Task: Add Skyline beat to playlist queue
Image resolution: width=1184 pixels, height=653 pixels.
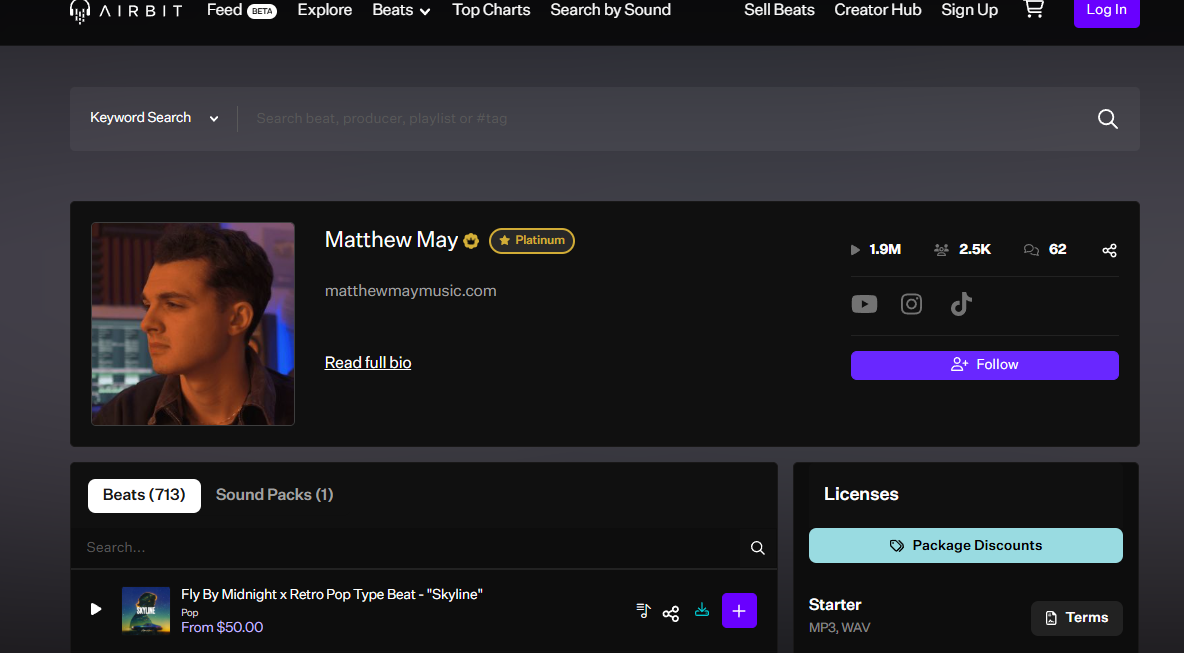Action: [643, 611]
